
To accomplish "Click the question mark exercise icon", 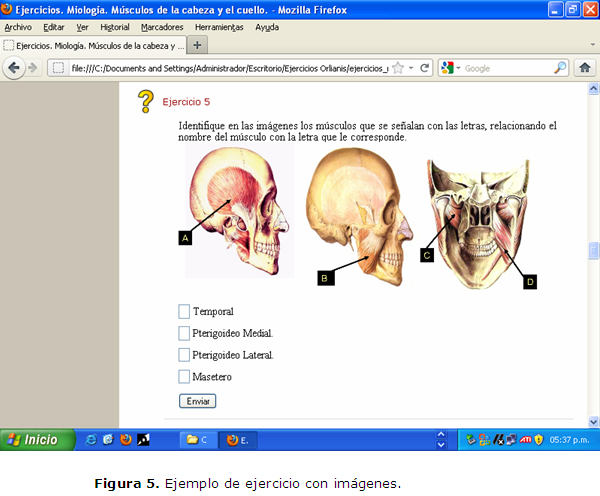I will click(147, 101).
